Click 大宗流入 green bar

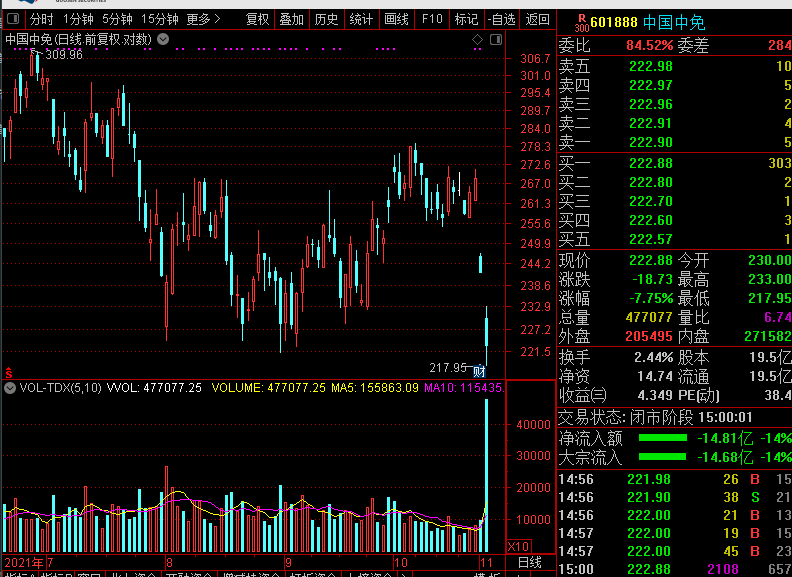[663, 457]
